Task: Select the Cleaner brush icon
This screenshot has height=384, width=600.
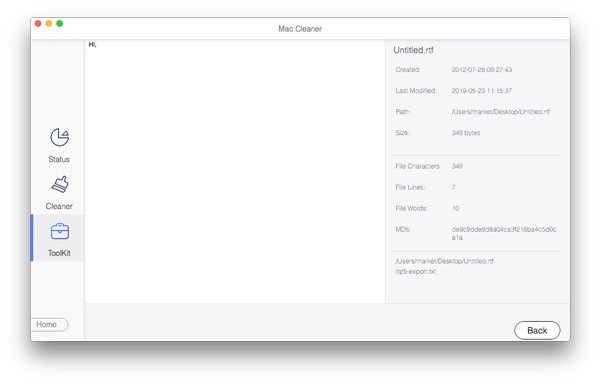Action: [x=60, y=185]
